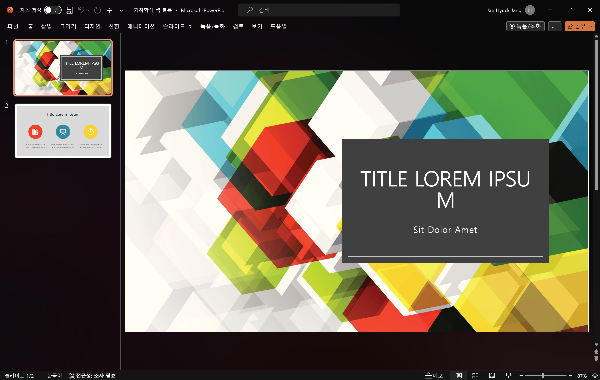Click the zoom percentage value
600x380 pixels.
coord(582,376)
